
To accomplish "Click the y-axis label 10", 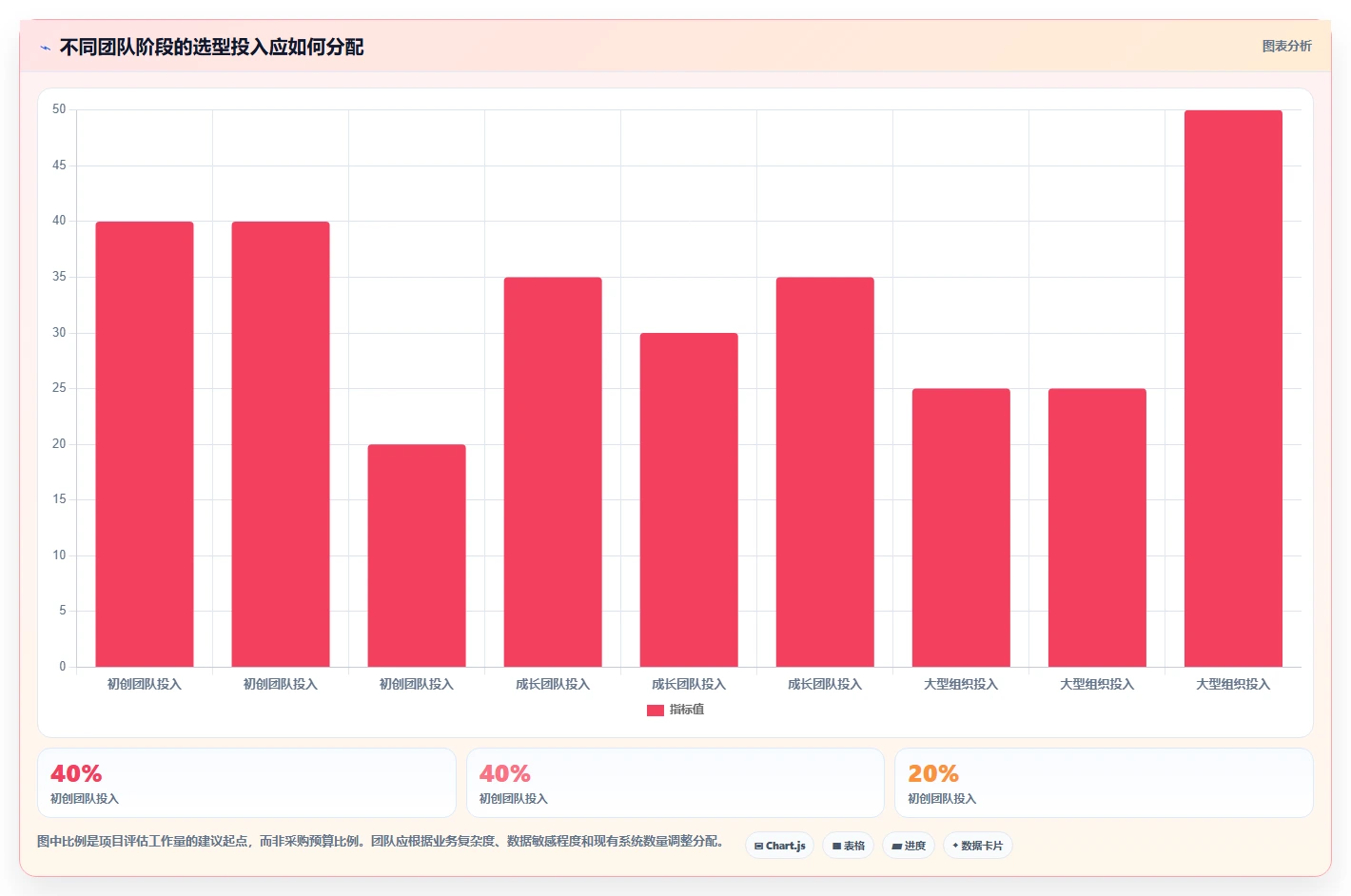I will click(59, 555).
